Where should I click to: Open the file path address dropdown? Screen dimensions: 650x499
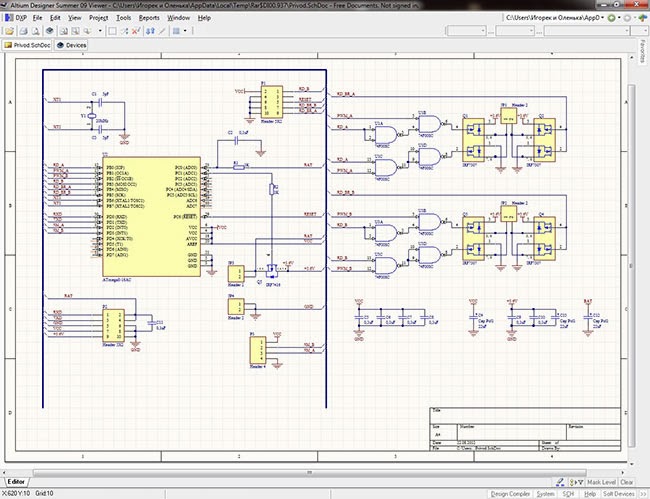coord(602,18)
